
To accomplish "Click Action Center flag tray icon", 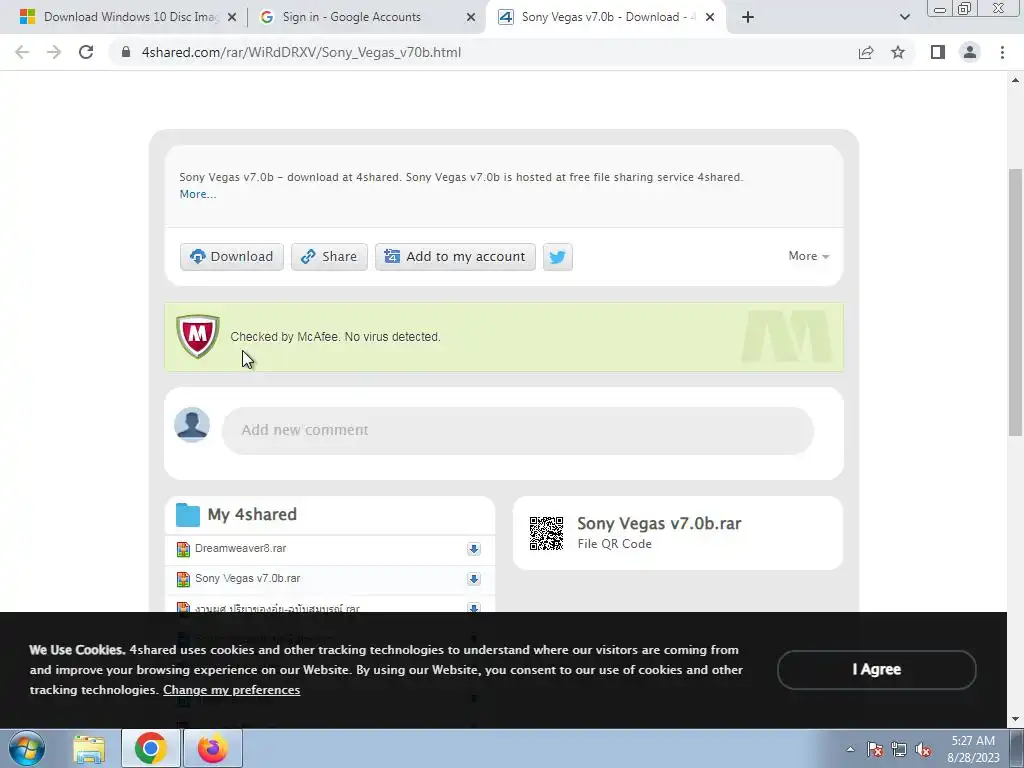I will 875,749.
